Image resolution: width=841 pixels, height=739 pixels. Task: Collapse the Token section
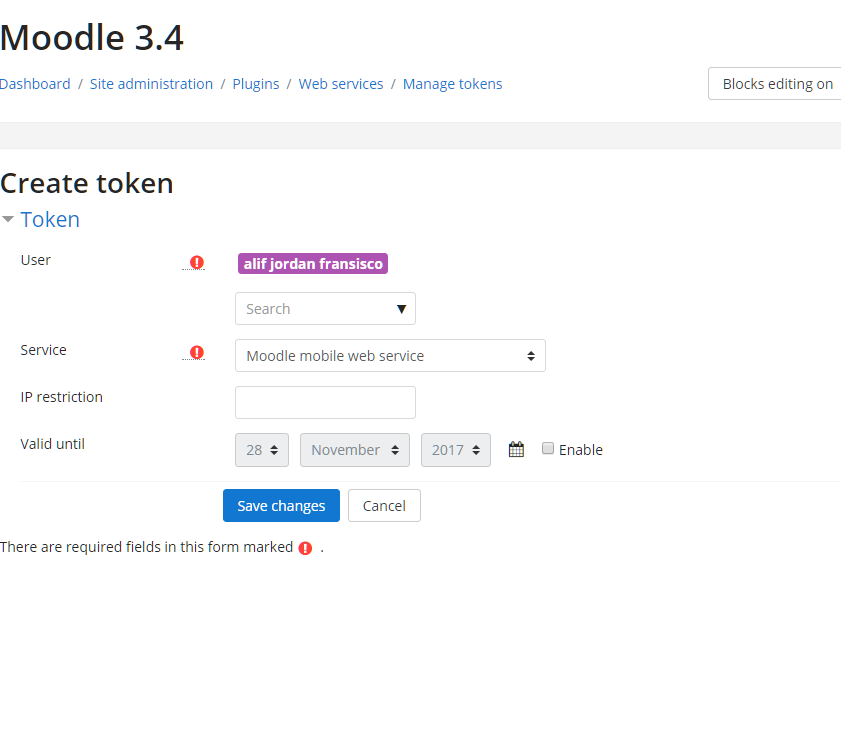click(x=8, y=219)
